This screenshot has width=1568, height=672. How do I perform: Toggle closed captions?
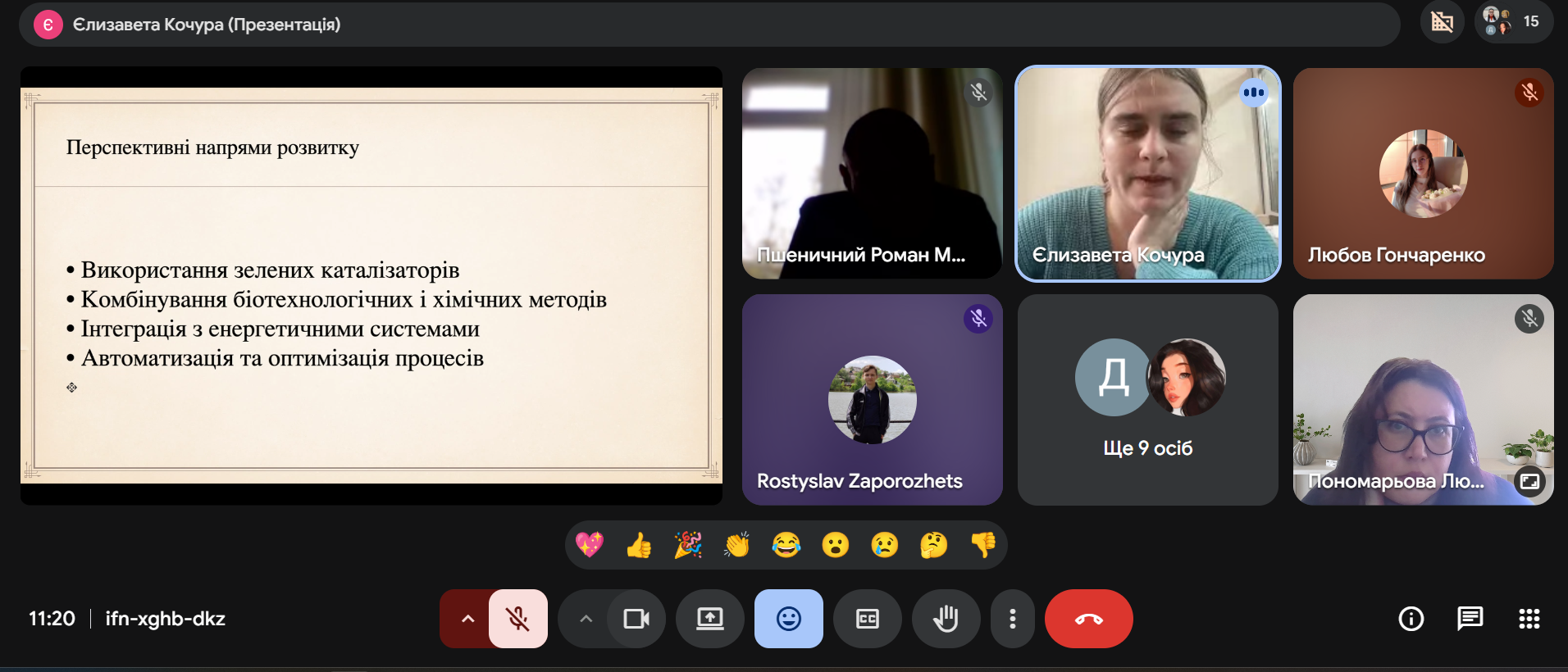[x=867, y=619]
